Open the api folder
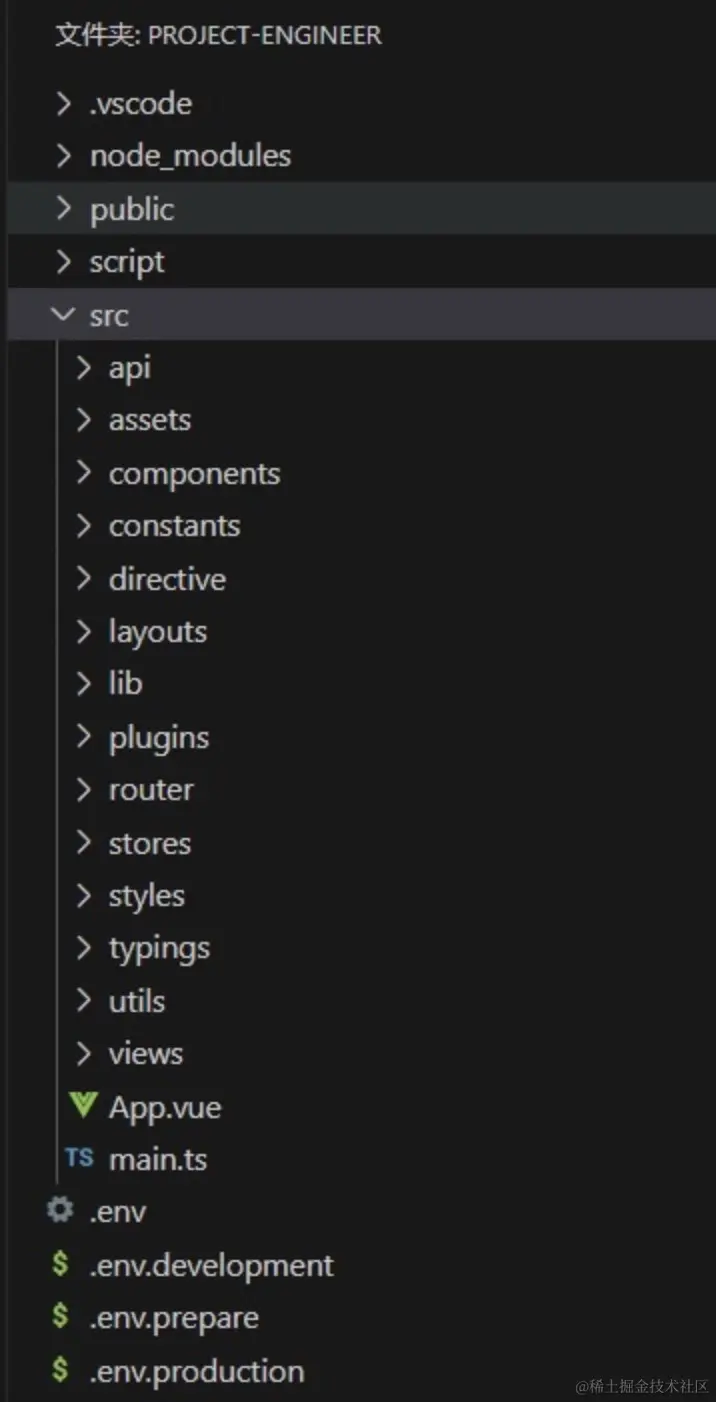Image resolution: width=716 pixels, height=1402 pixels. pyautogui.click(x=130, y=368)
